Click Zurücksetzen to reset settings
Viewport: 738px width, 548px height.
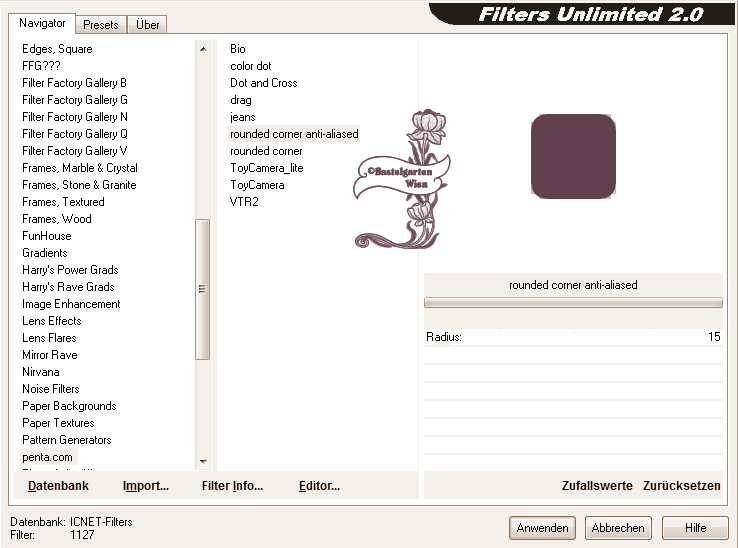(682, 486)
